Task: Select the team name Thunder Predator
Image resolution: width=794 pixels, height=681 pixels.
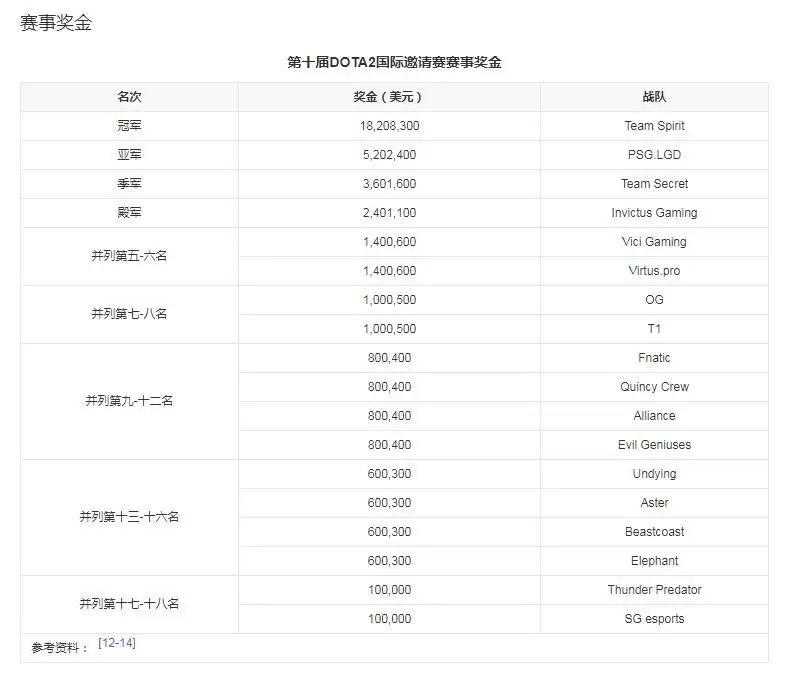Action: tap(654, 589)
